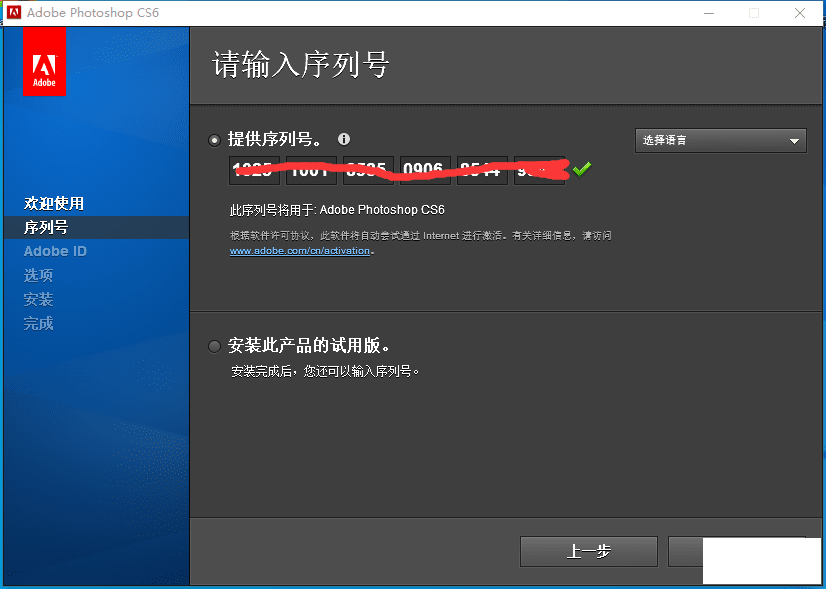This screenshot has width=826, height=589.
Task: Open the 选择语言 dropdown
Action: (720, 141)
